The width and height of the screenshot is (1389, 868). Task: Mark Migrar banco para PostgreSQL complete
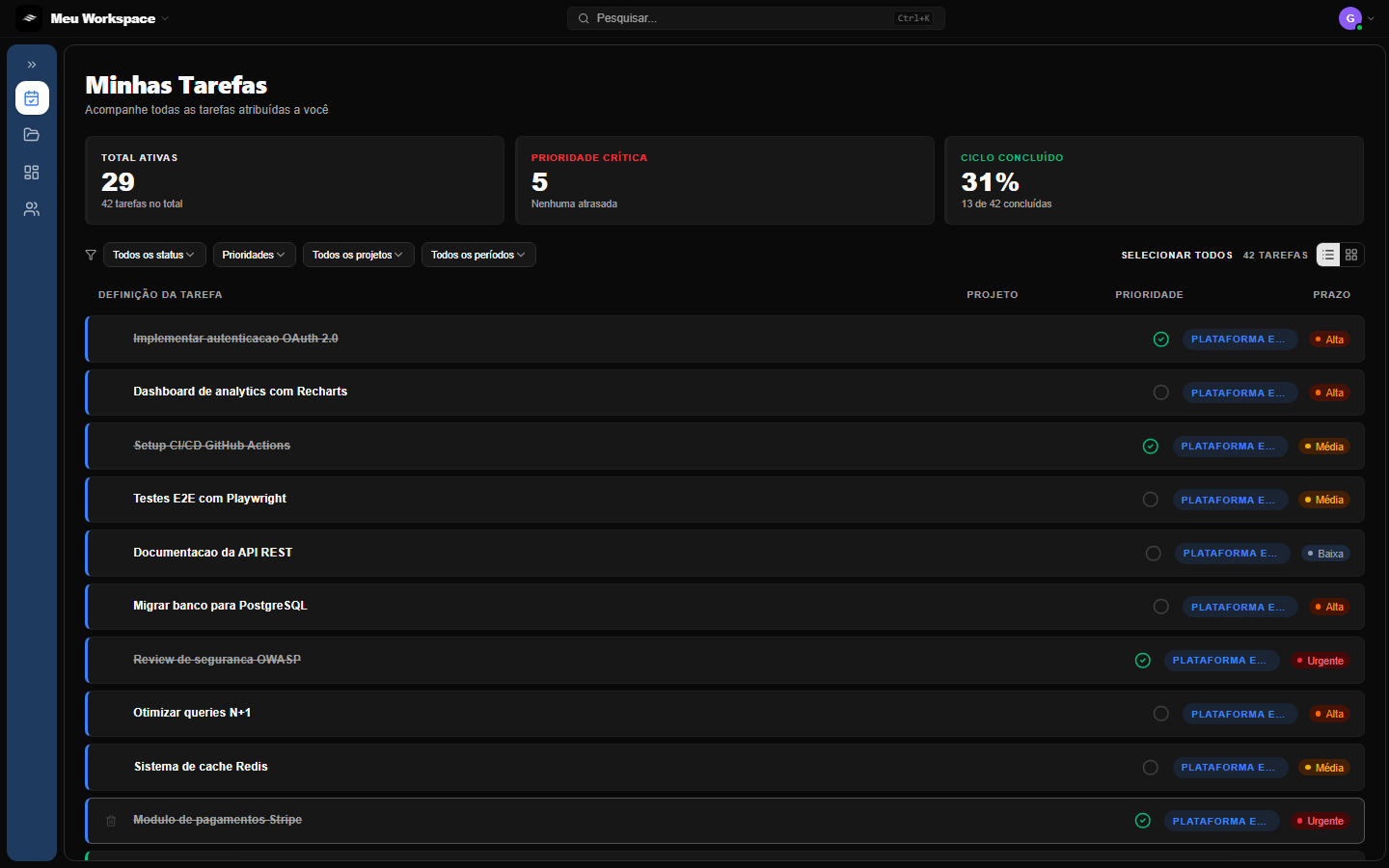[x=1161, y=607]
